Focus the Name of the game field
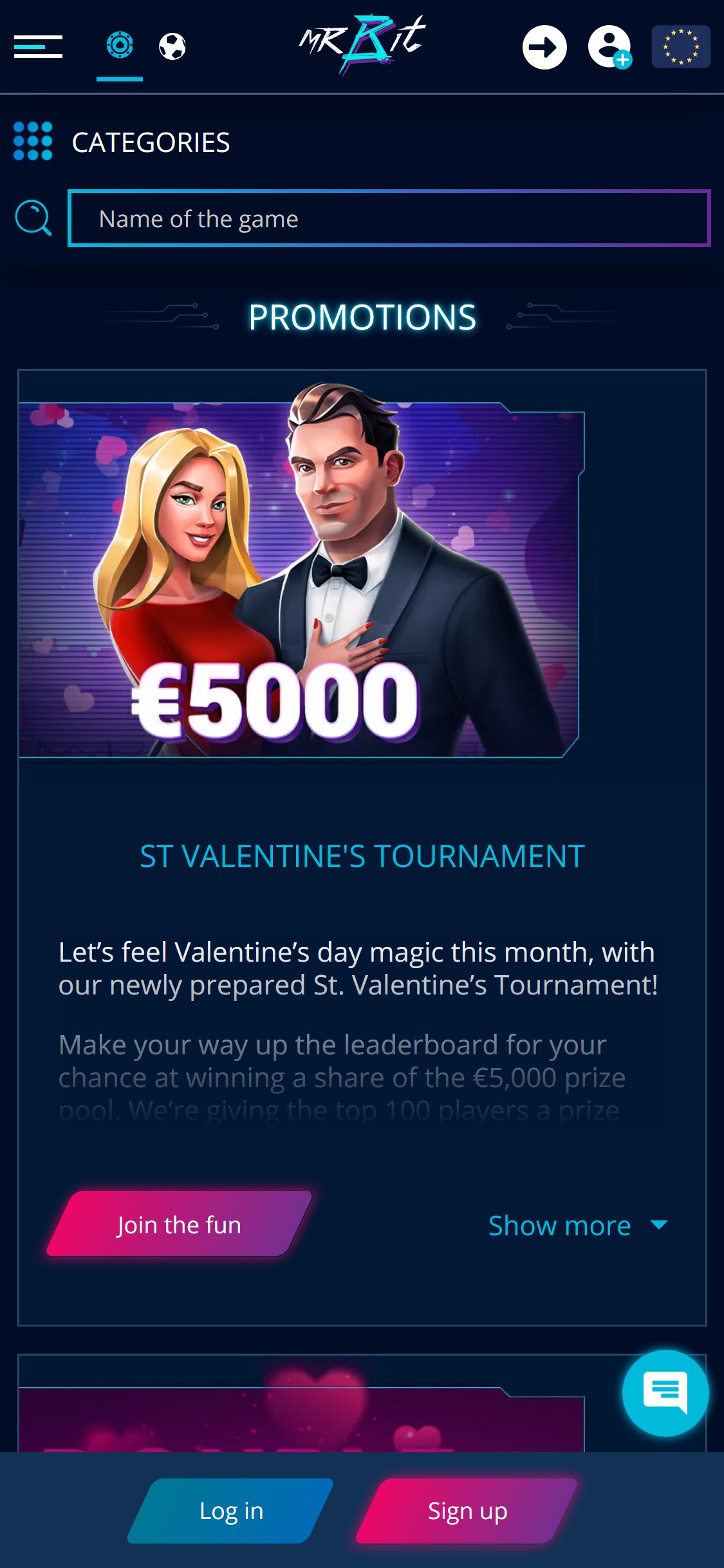This screenshot has width=724, height=1568. (x=389, y=218)
